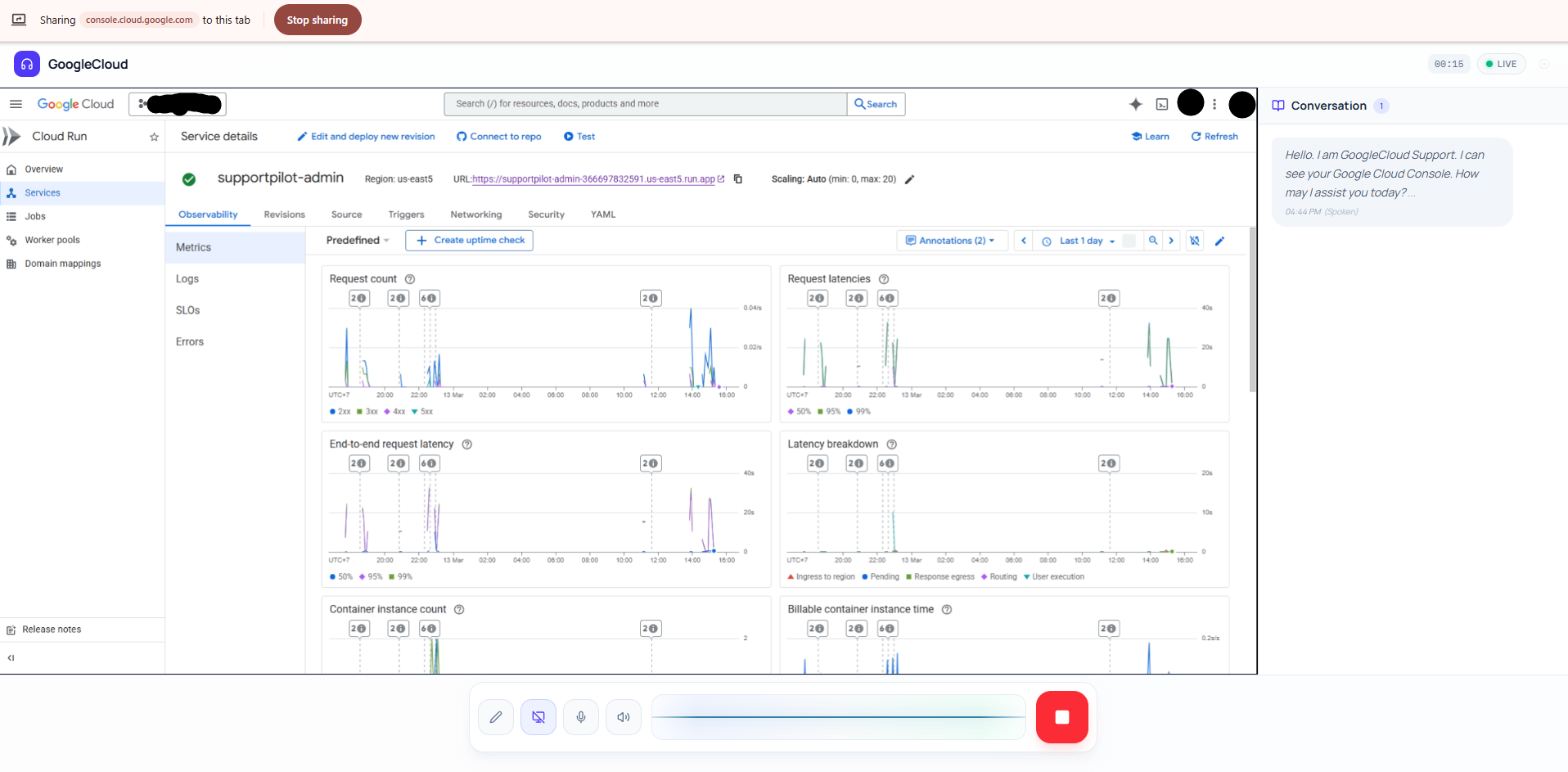
Task: Switch to the Security tab
Action: click(546, 214)
